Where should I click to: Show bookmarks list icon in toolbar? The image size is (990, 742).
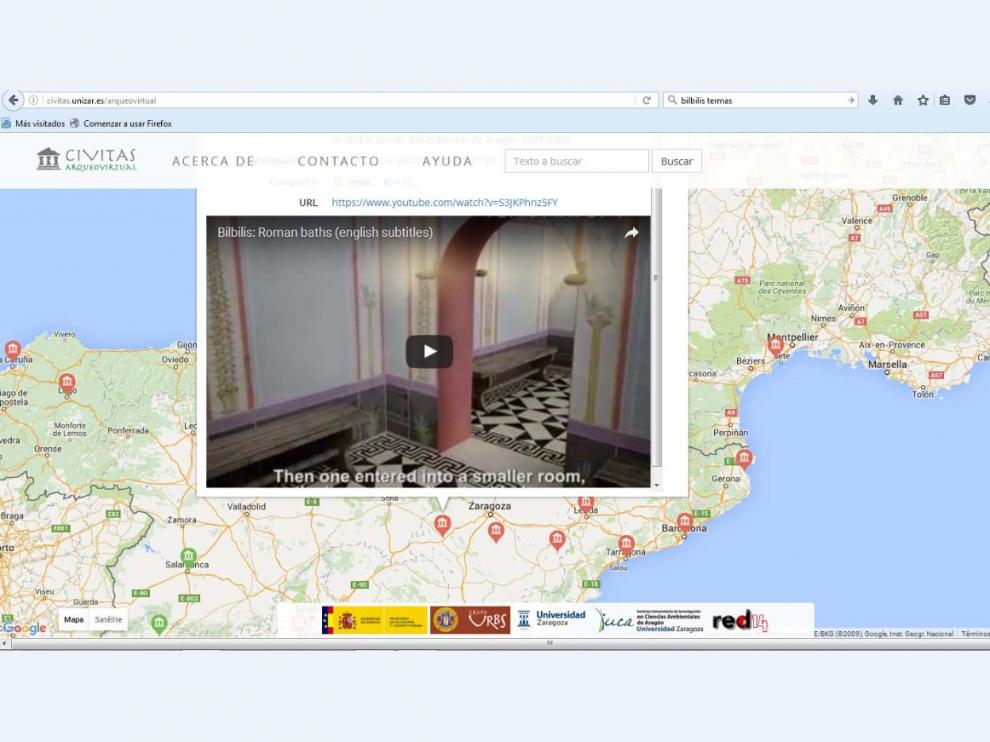click(945, 100)
